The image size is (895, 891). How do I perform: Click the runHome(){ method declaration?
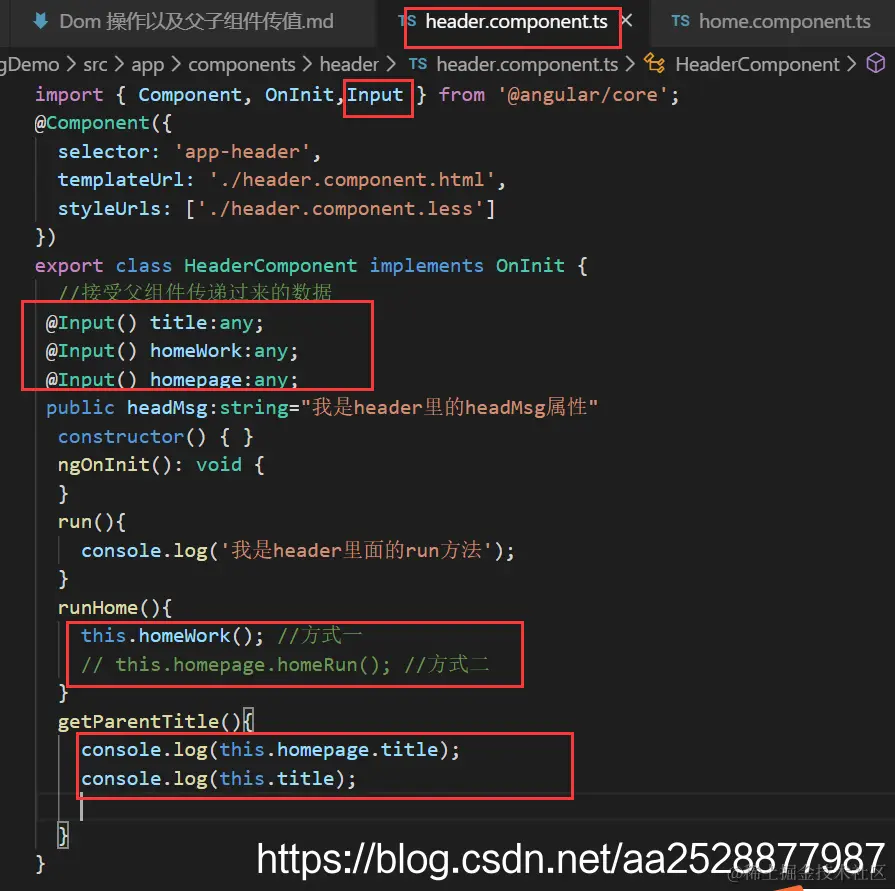point(115,608)
